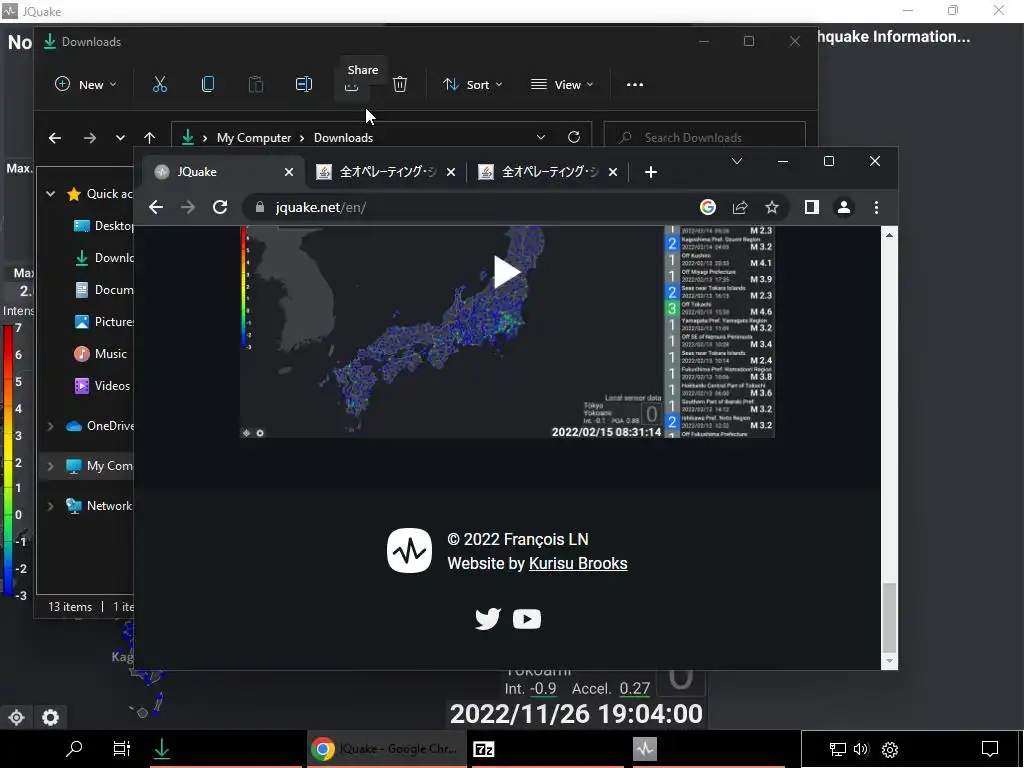Screen dimensions: 1024x768
Task: Click the Rename icon in Downloads toolbar
Action: point(304,84)
